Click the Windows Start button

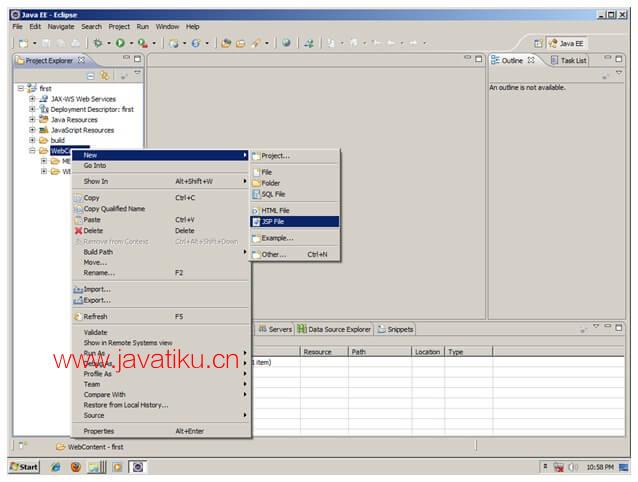point(24,467)
